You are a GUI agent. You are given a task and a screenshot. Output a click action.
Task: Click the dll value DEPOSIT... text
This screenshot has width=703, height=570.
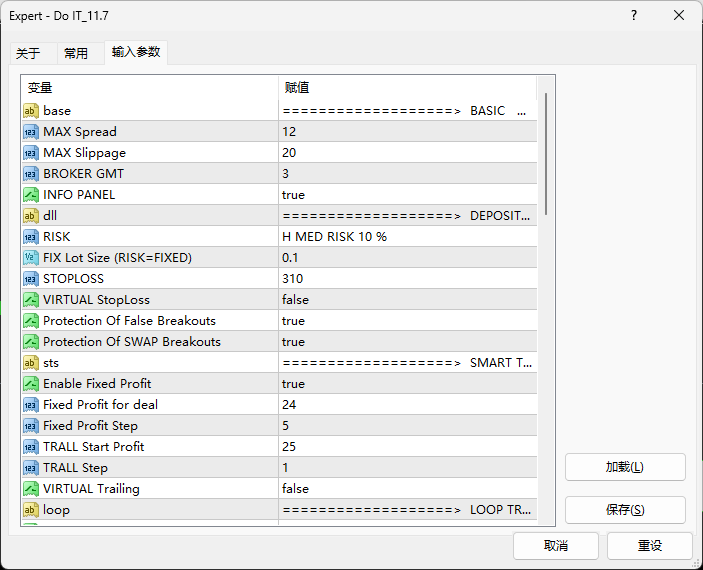[x=408, y=216]
